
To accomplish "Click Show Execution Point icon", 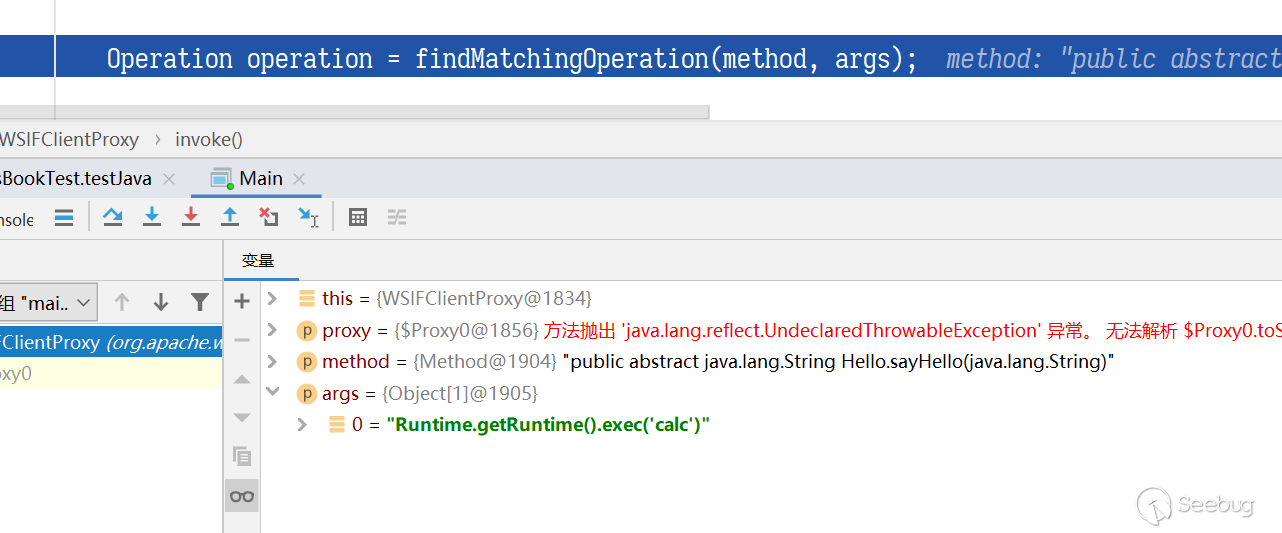I will point(64,217).
